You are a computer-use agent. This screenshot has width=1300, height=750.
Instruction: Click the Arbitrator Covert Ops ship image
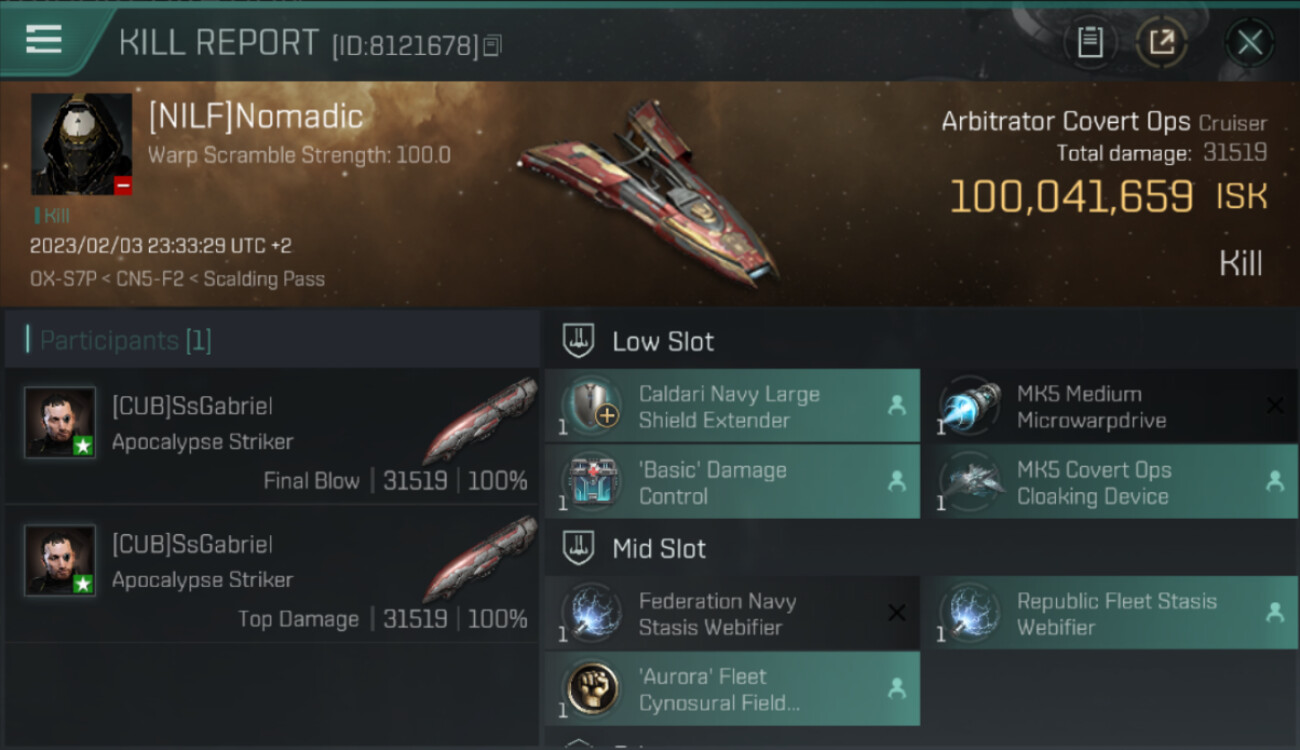pyautogui.click(x=650, y=190)
